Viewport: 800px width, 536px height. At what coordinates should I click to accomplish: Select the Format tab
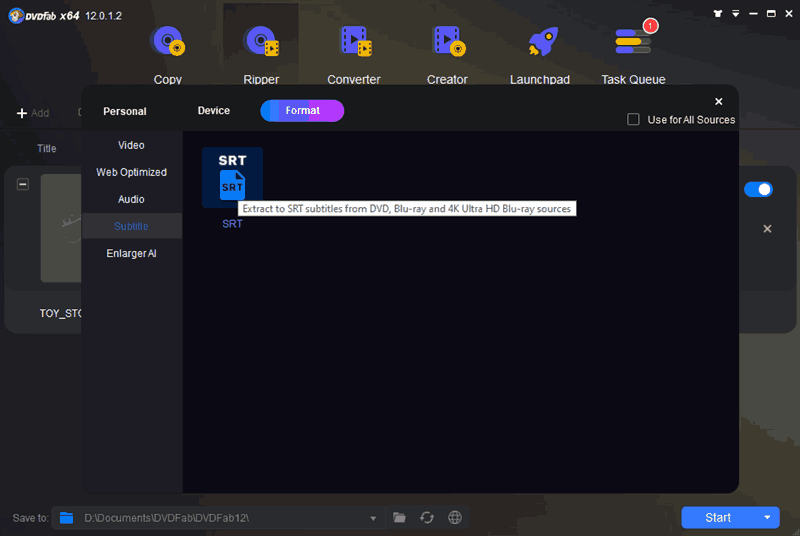pos(302,111)
